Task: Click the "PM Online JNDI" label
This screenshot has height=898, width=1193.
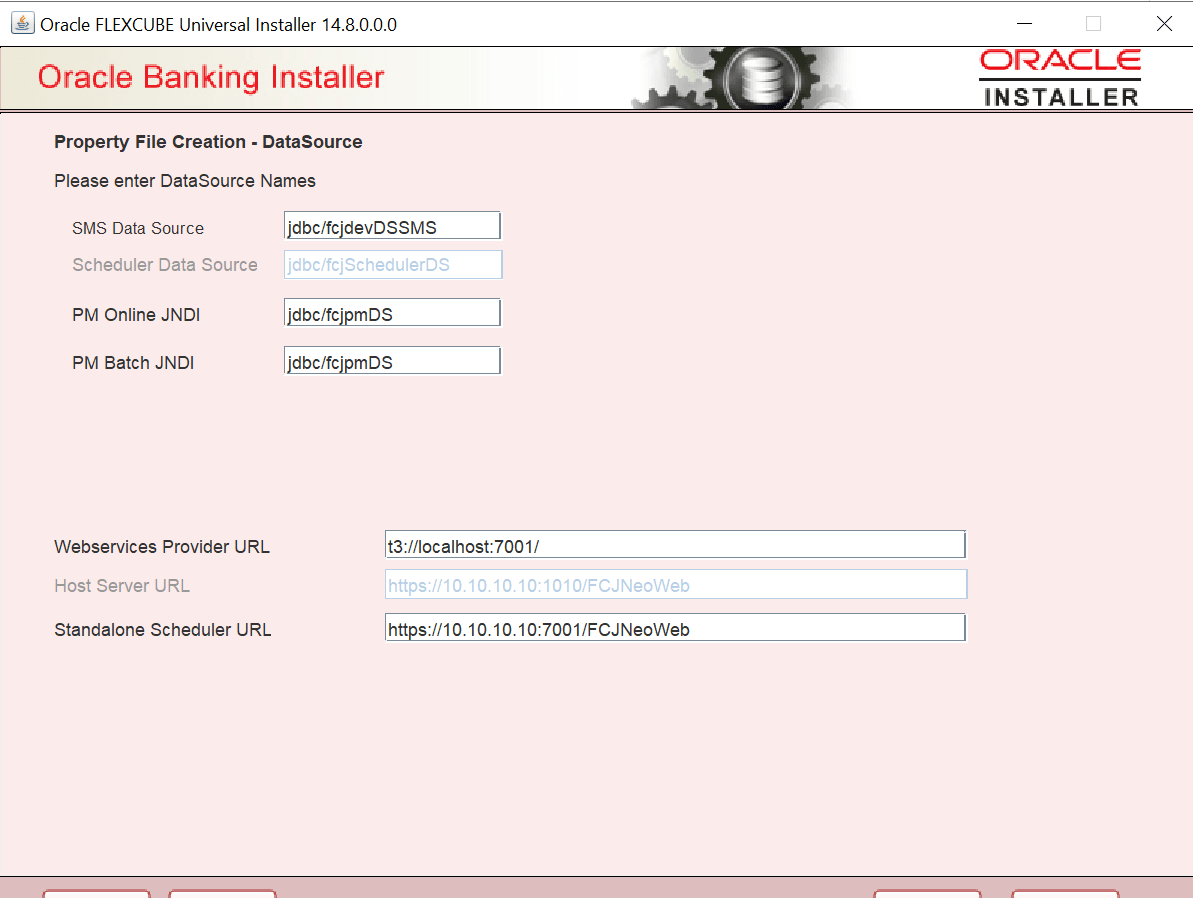Action: (x=136, y=315)
